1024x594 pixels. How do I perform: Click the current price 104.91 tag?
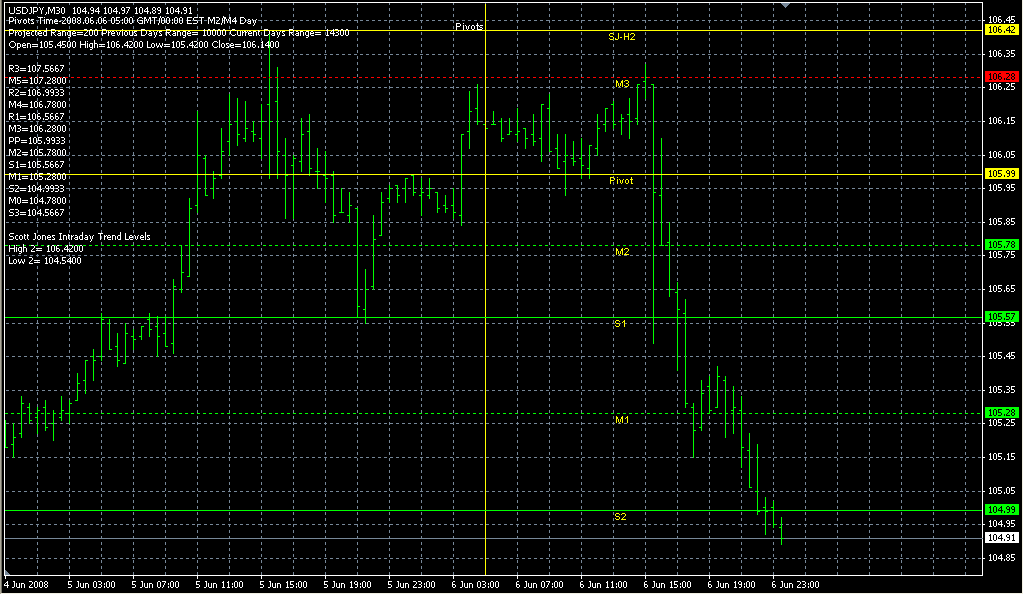[x=1001, y=537]
